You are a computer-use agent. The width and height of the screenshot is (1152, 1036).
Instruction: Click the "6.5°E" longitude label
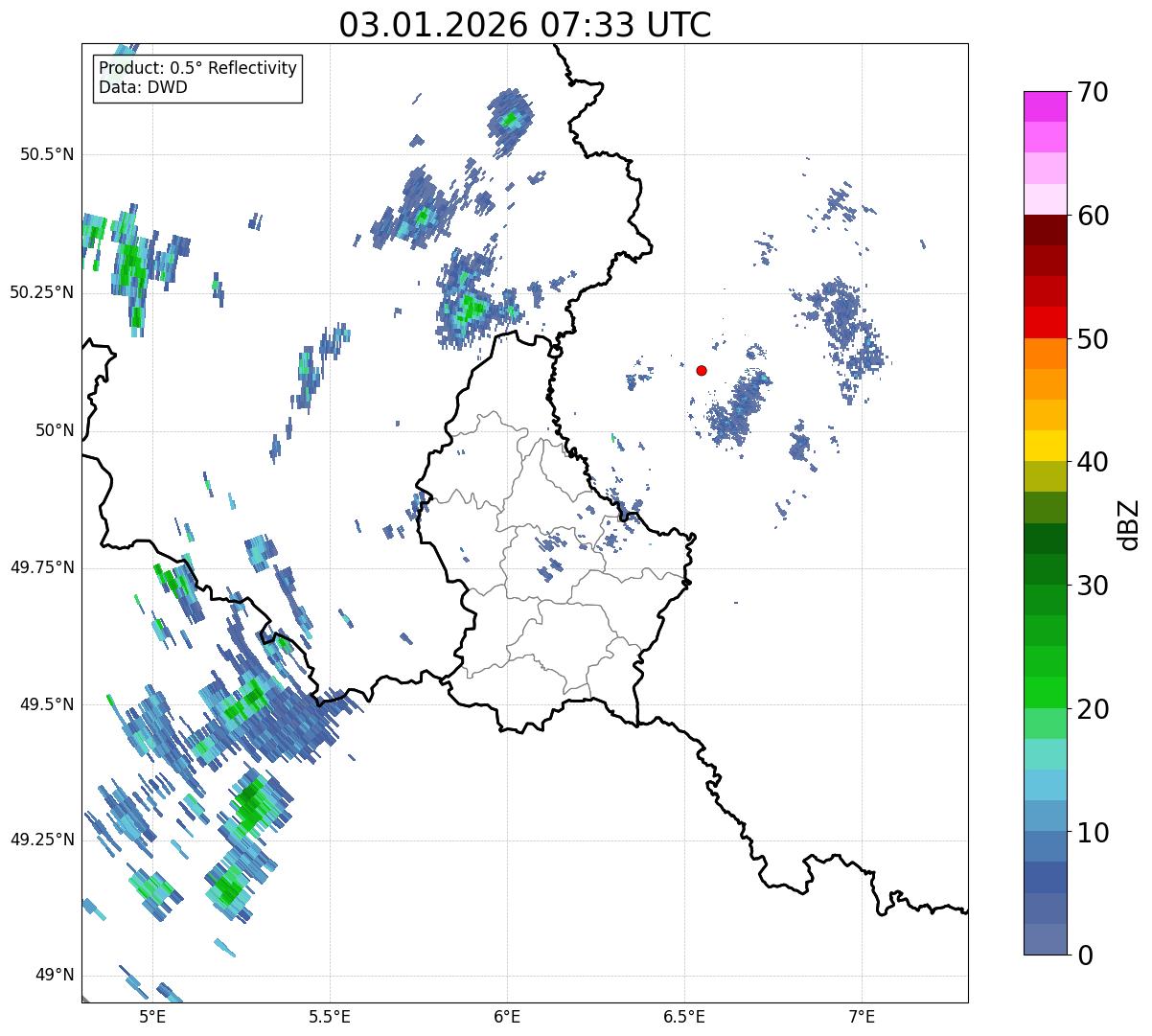coord(684,1016)
